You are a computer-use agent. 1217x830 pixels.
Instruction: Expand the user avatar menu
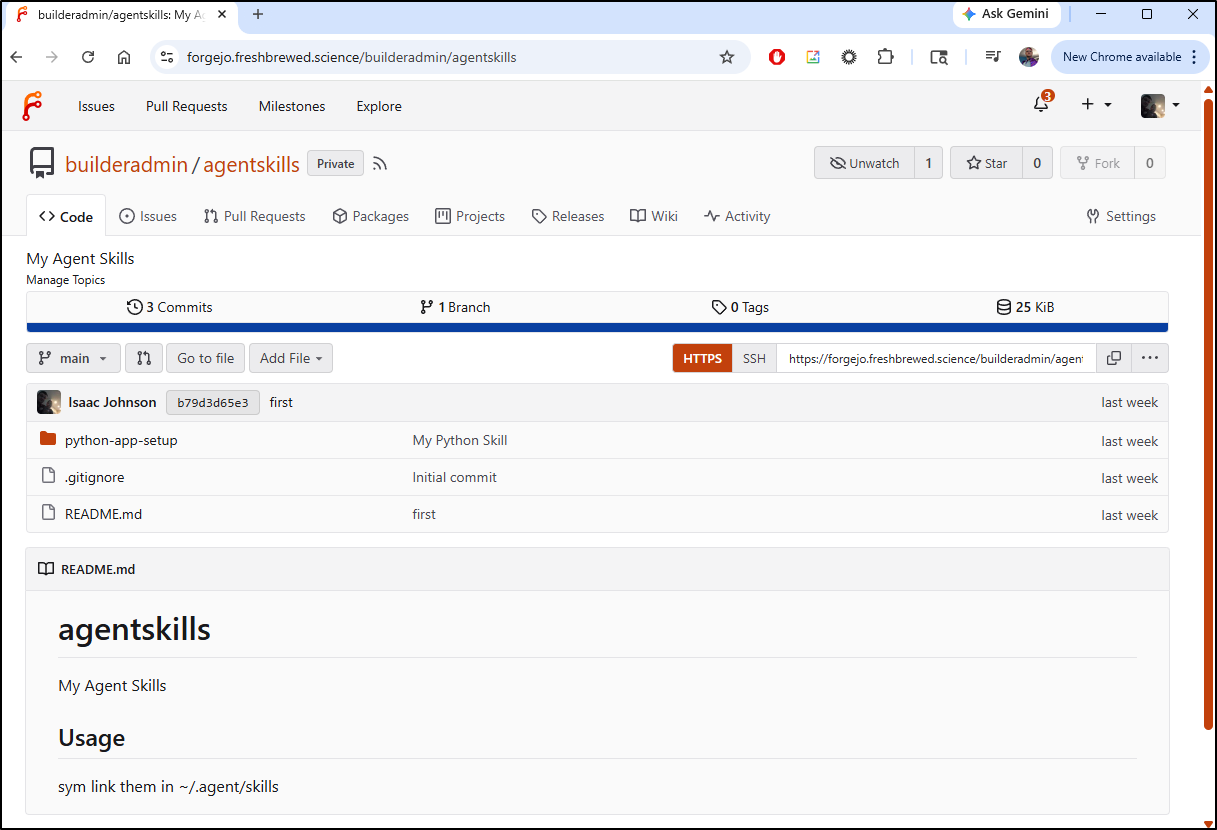click(1160, 105)
